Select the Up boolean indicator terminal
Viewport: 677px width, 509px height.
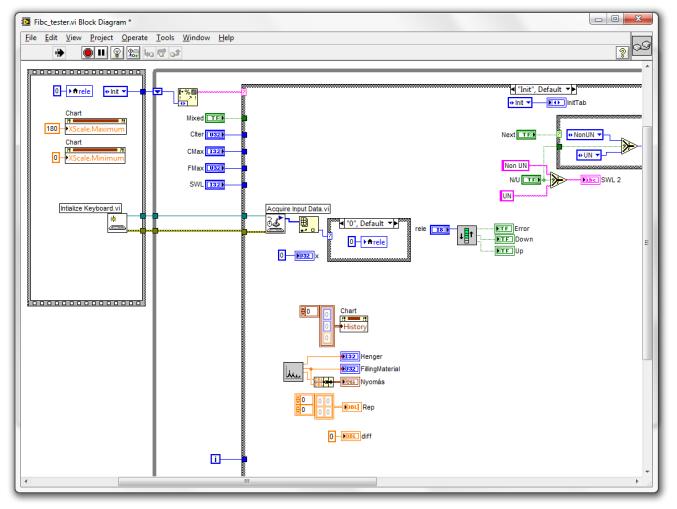(504, 250)
